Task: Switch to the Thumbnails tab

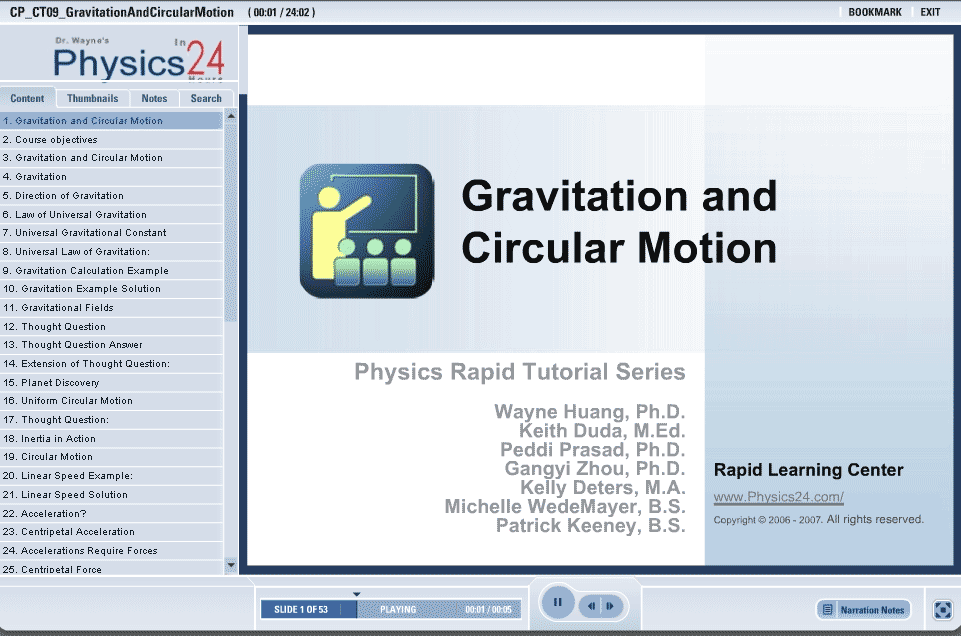Action: click(x=92, y=99)
